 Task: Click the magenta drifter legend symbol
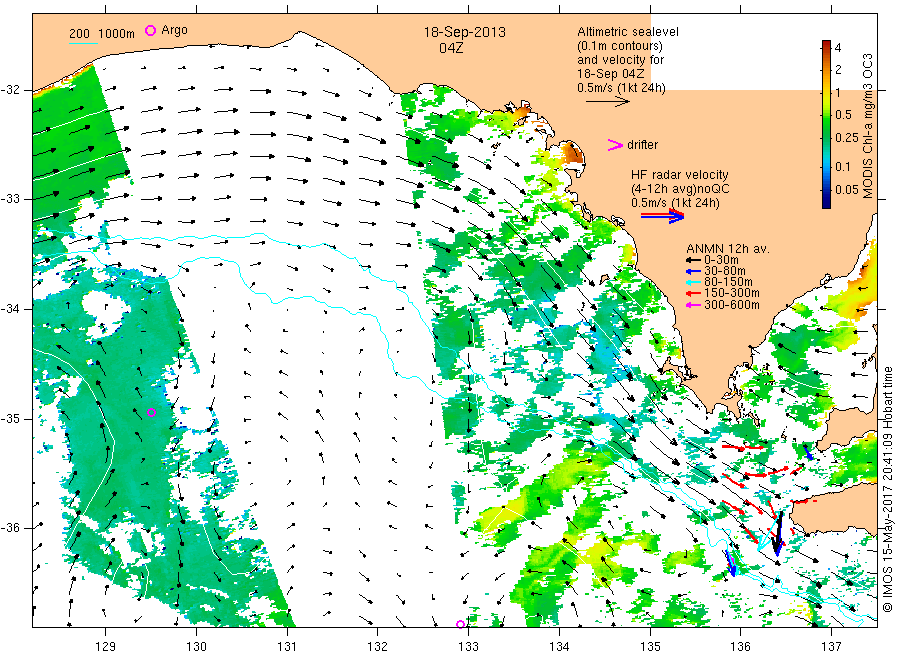(615, 145)
